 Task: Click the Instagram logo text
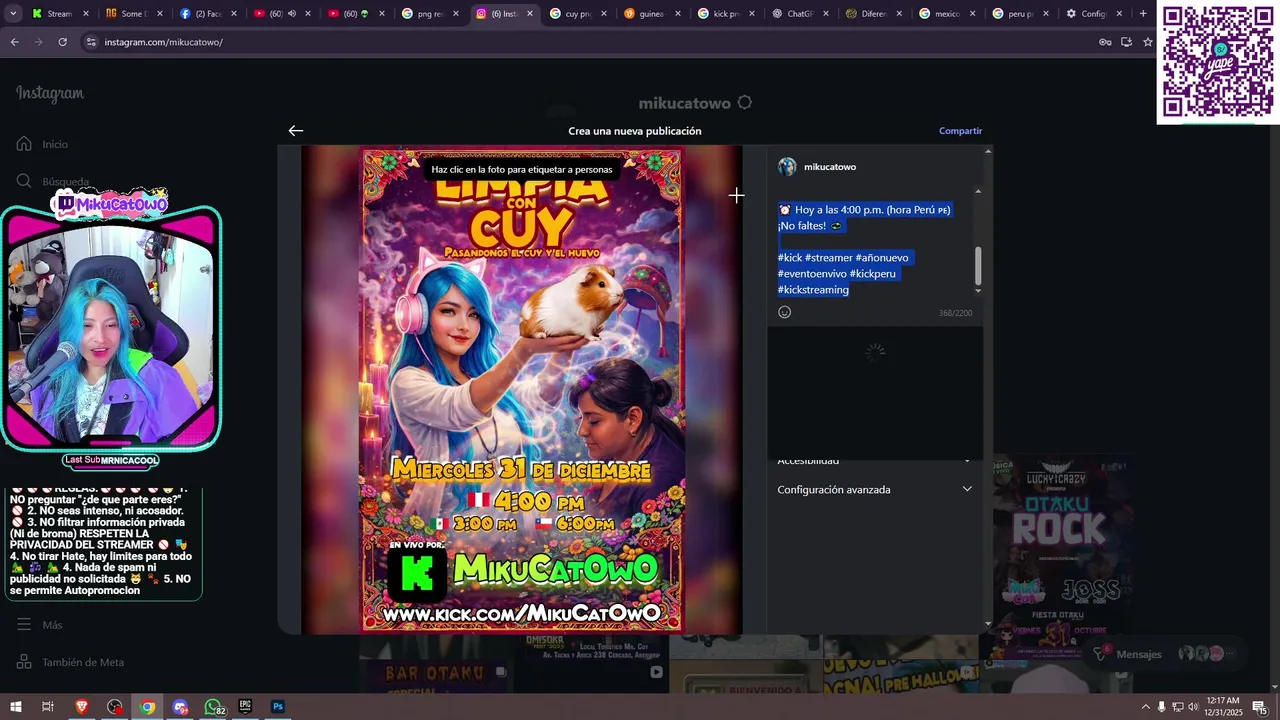tap(50, 94)
